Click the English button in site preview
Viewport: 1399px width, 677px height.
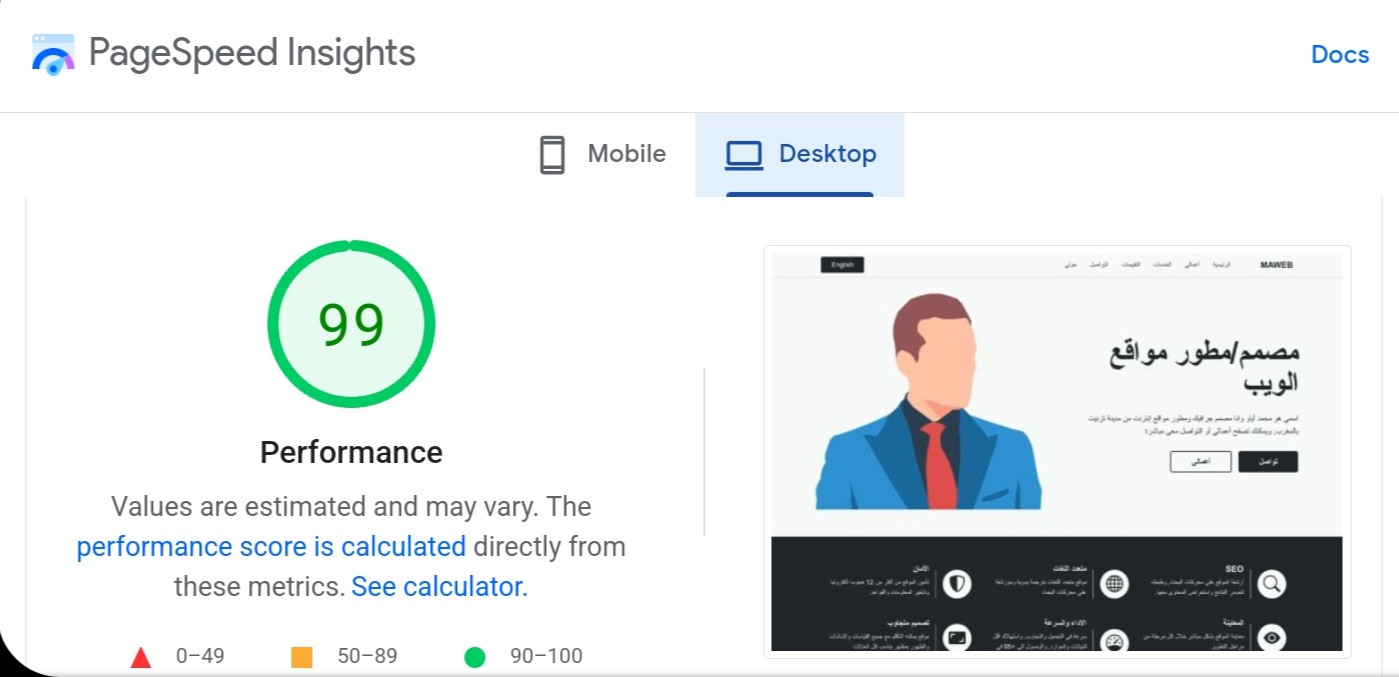pos(842,265)
